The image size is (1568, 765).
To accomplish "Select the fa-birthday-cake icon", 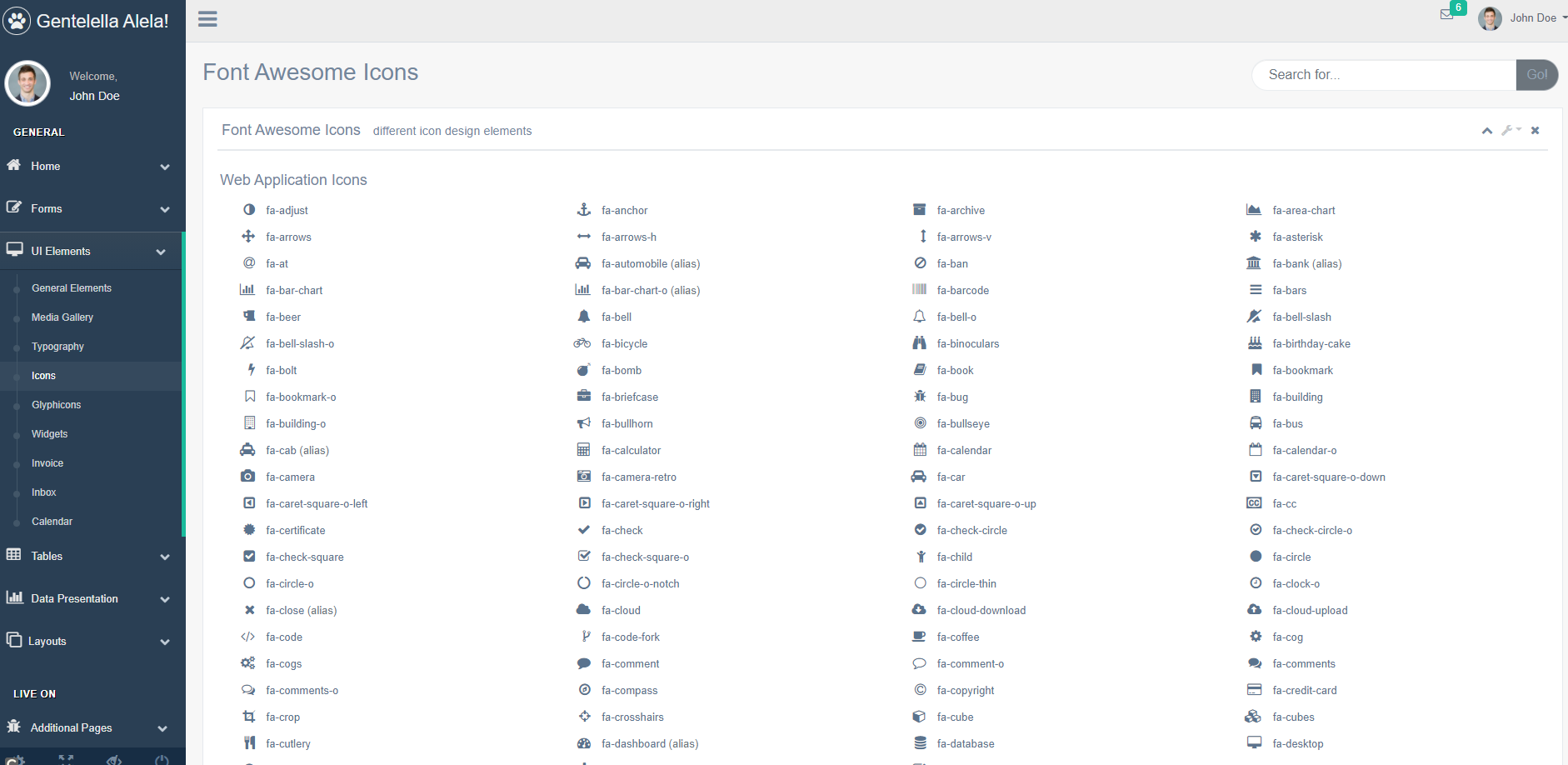I will pos(1255,343).
